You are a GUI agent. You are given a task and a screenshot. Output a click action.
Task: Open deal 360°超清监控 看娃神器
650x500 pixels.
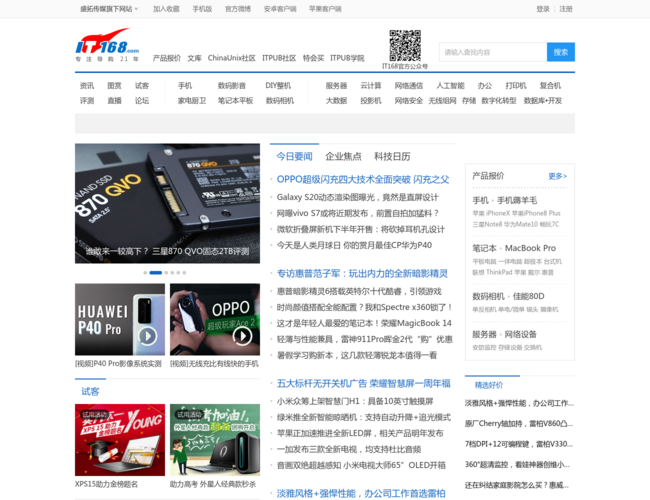[x=517, y=464]
